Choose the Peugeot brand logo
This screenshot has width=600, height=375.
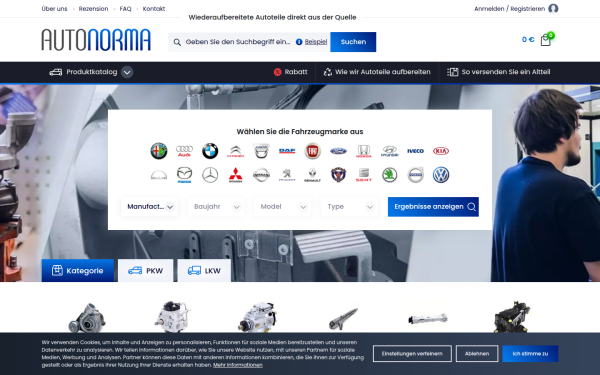coord(287,175)
